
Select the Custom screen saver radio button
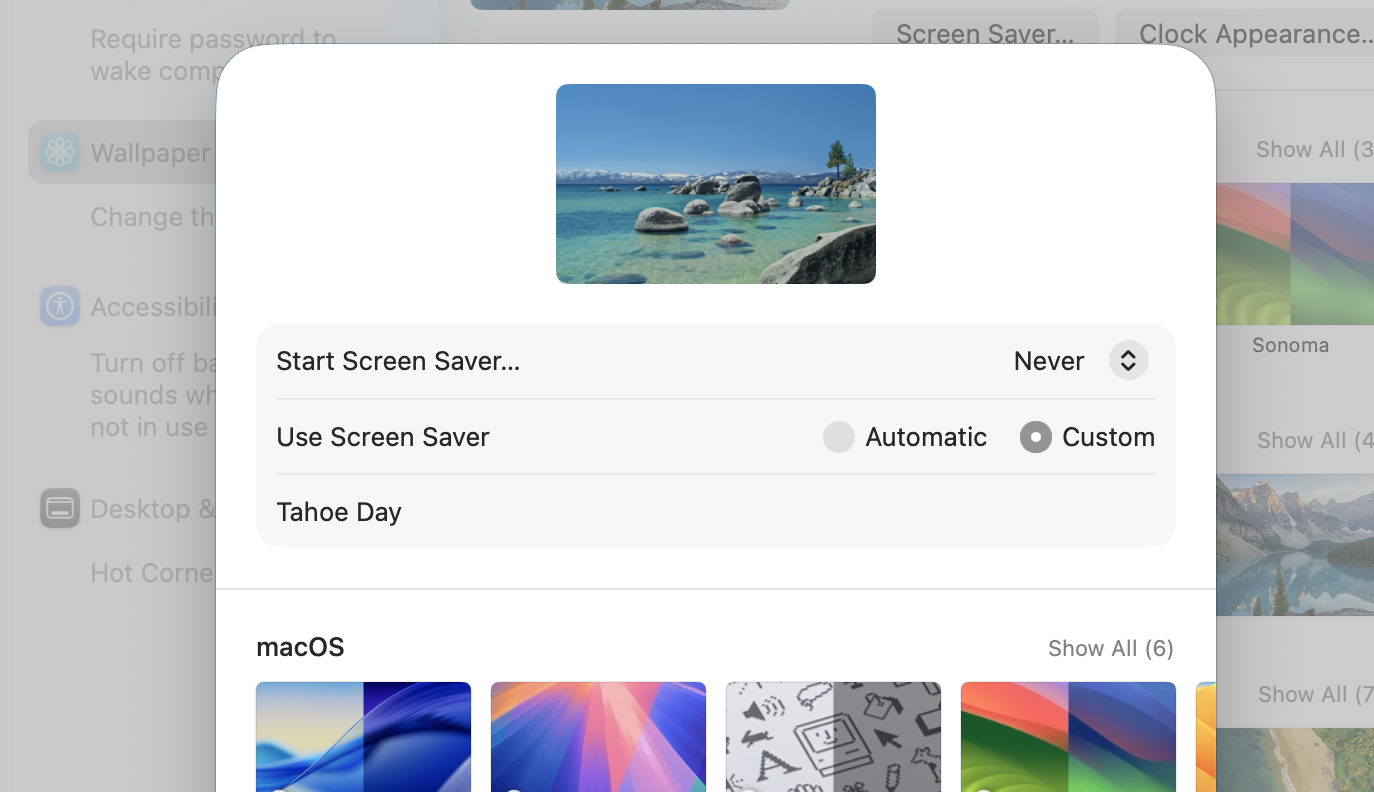pyautogui.click(x=1036, y=437)
